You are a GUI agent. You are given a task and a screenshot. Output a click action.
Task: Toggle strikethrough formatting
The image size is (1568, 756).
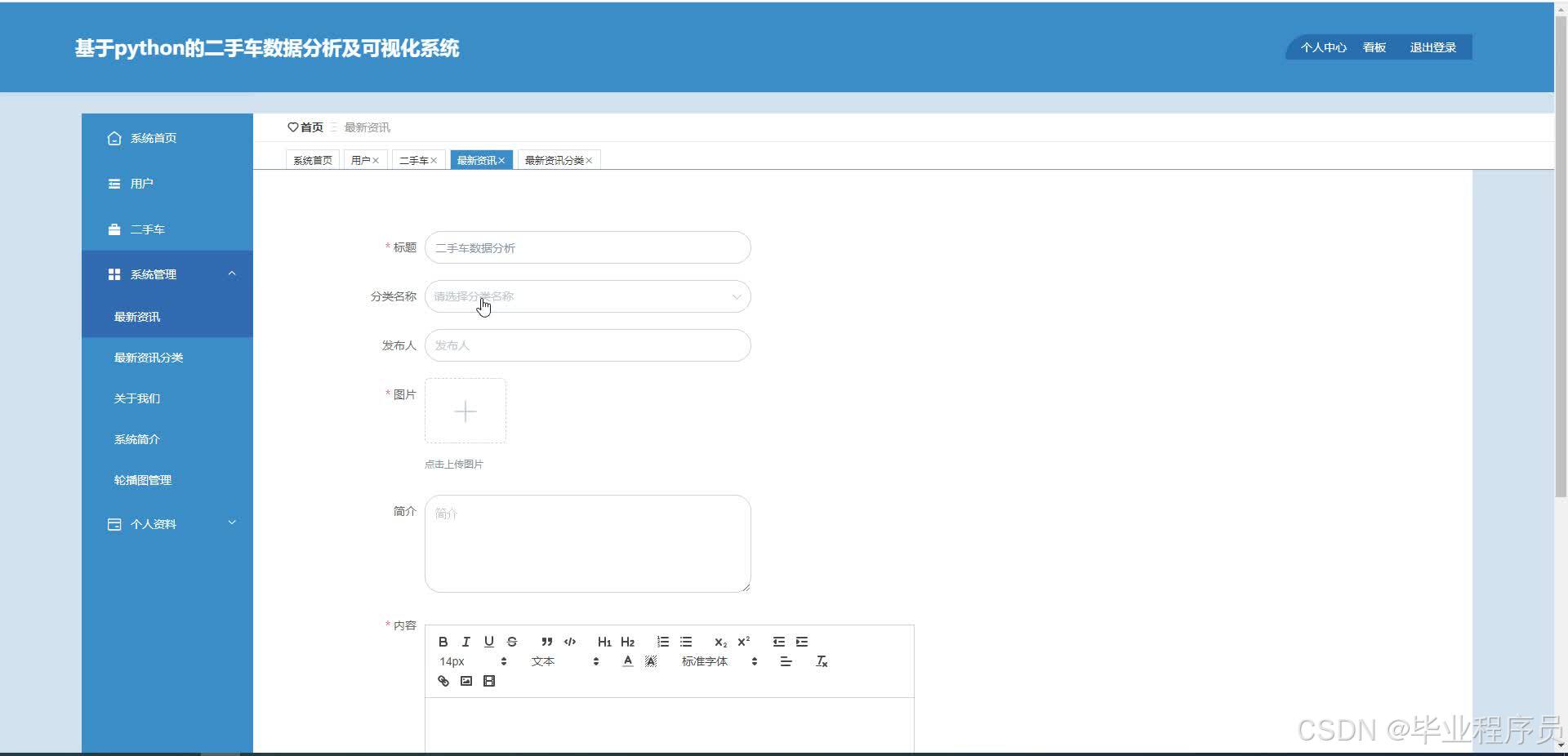(x=512, y=642)
